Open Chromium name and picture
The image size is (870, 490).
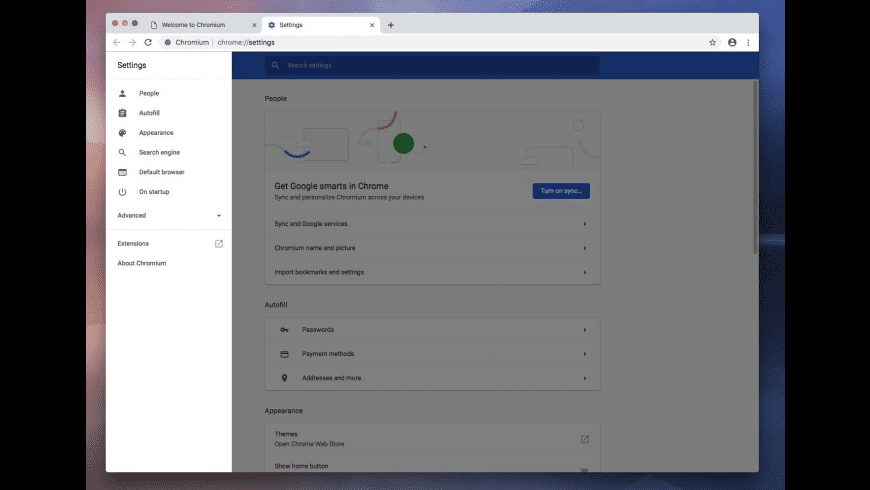click(x=432, y=248)
